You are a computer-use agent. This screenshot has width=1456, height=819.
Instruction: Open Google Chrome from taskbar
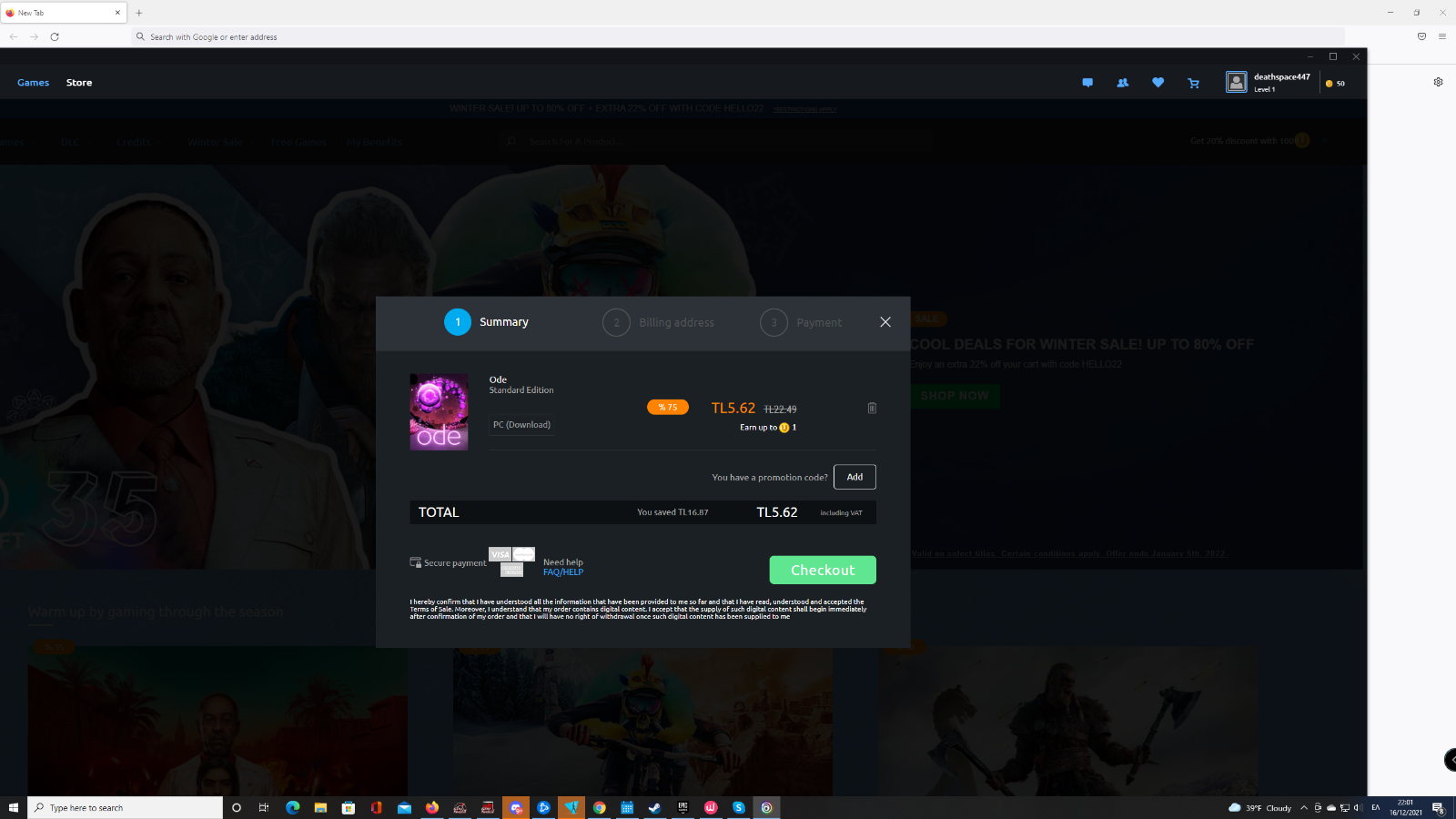click(x=599, y=807)
